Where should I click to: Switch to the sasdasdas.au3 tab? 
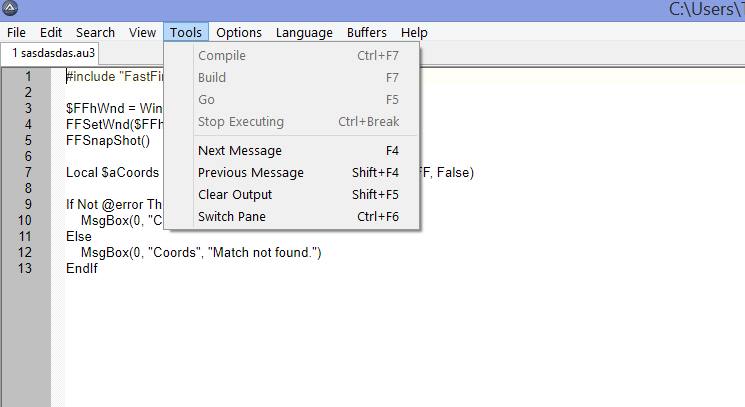pos(52,53)
